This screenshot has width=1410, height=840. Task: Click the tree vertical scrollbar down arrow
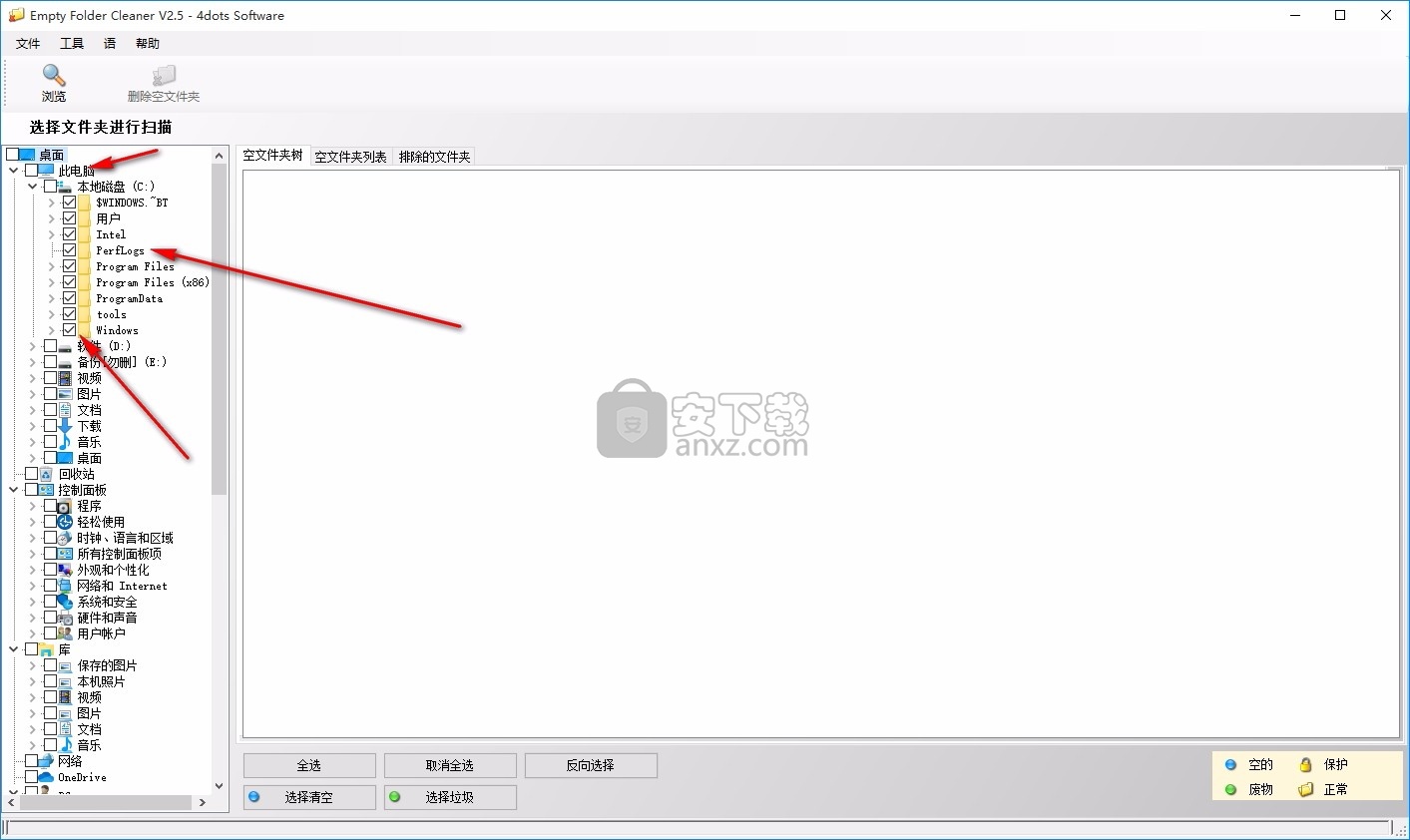click(220, 786)
